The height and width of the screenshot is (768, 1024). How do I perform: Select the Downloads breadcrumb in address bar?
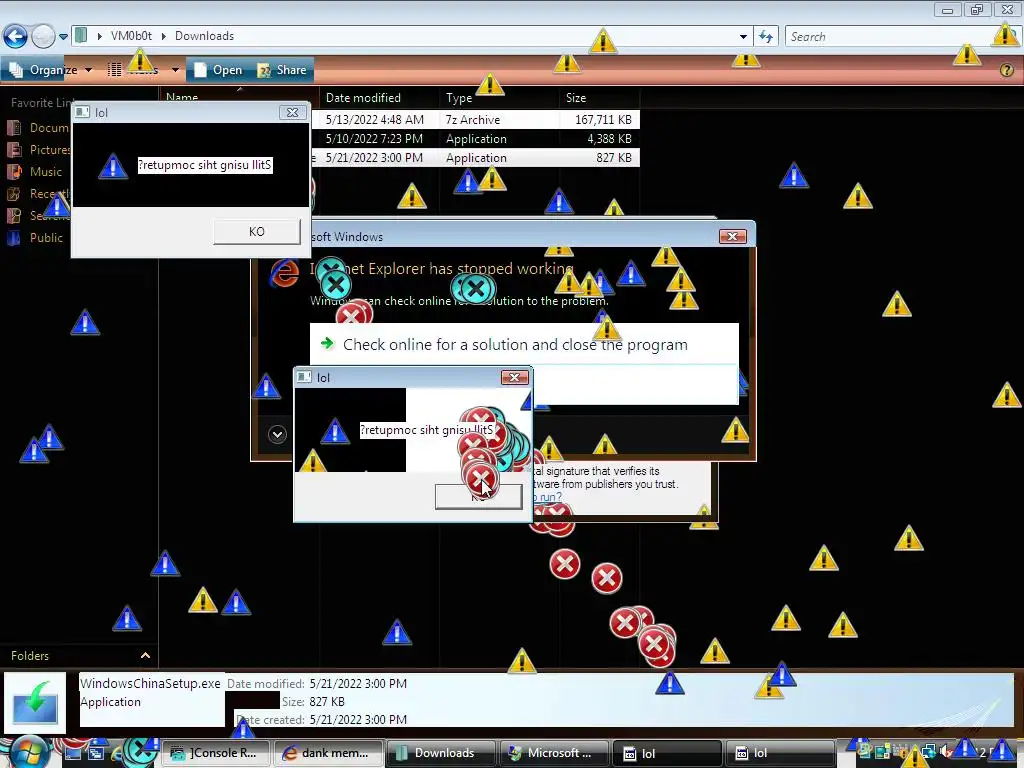pyautogui.click(x=204, y=36)
